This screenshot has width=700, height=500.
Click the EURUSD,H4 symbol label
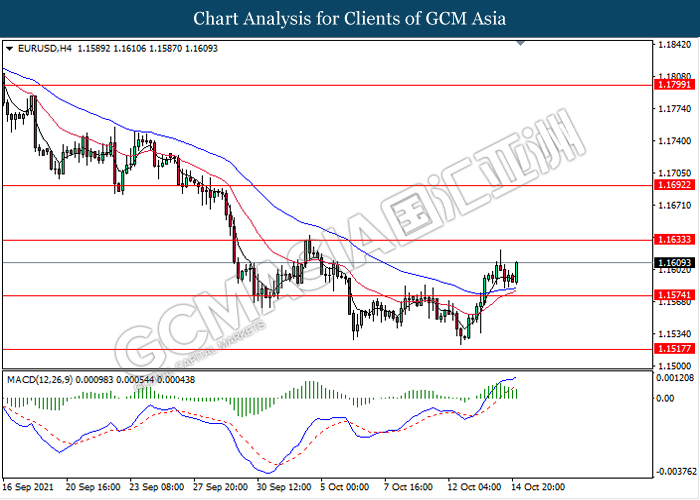tap(45, 48)
